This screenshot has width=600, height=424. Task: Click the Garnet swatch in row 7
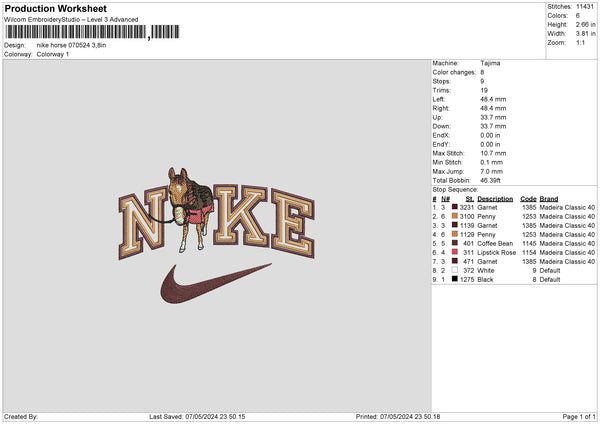[455, 261]
